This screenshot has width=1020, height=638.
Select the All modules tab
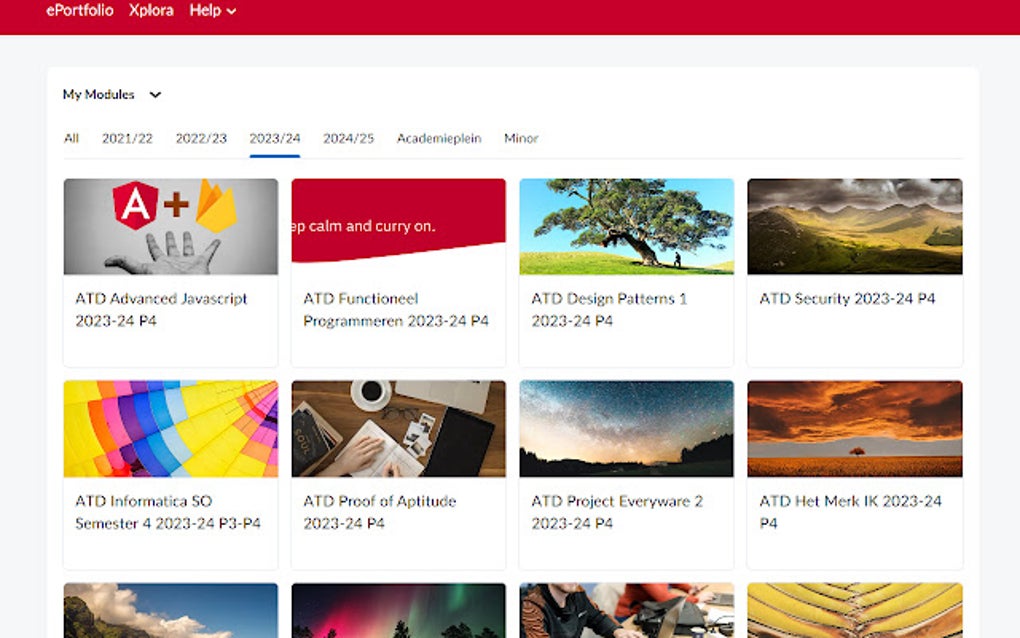(70, 138)
